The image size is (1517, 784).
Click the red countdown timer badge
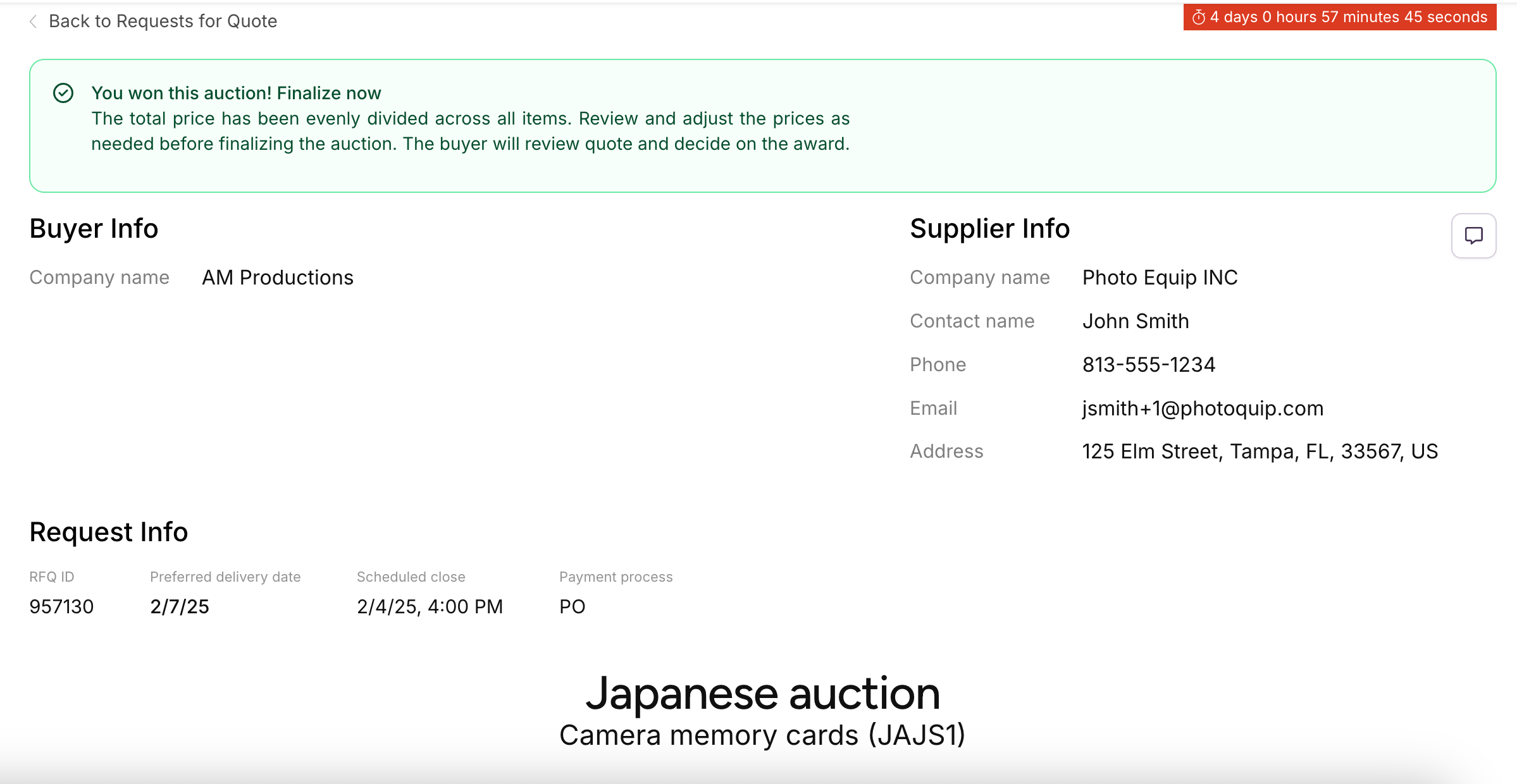[x=1340, y=17]
